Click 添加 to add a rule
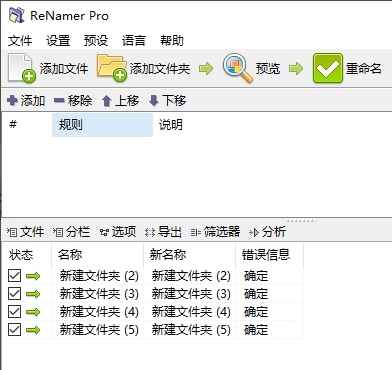 click(26, 100)
